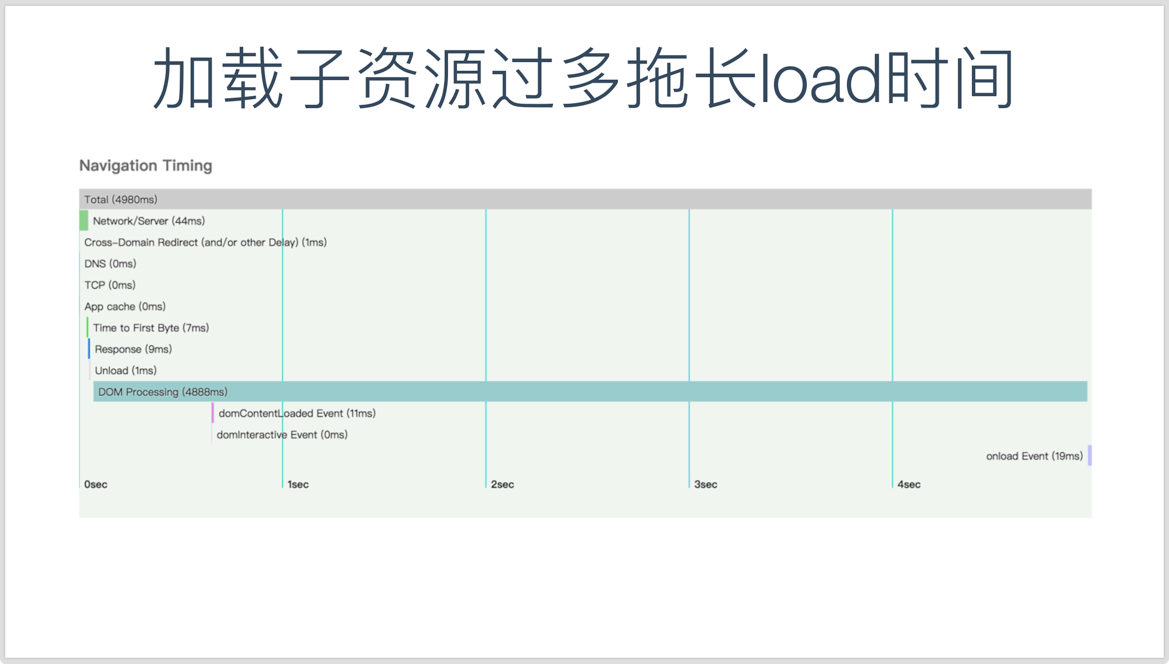Viewport: 1169px width, 664px height.
Task: Click the domInteractive Event (0ms) label
Action: pos(282,434)
